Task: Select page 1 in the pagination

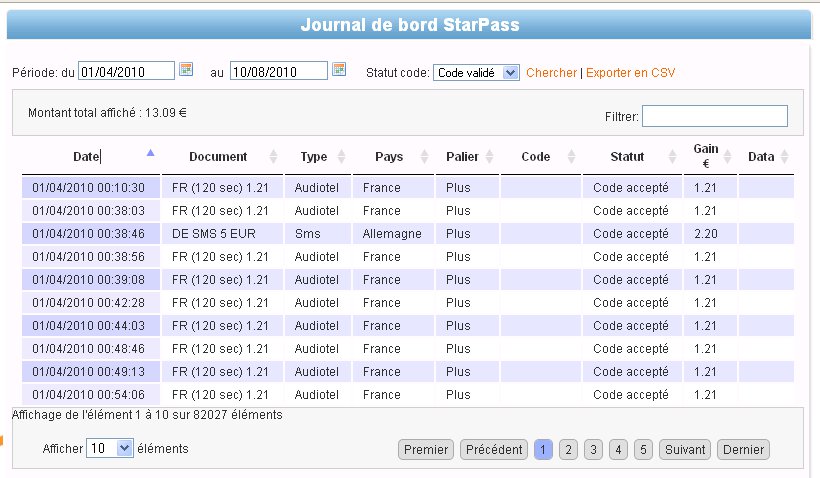Action: [543, 449]
